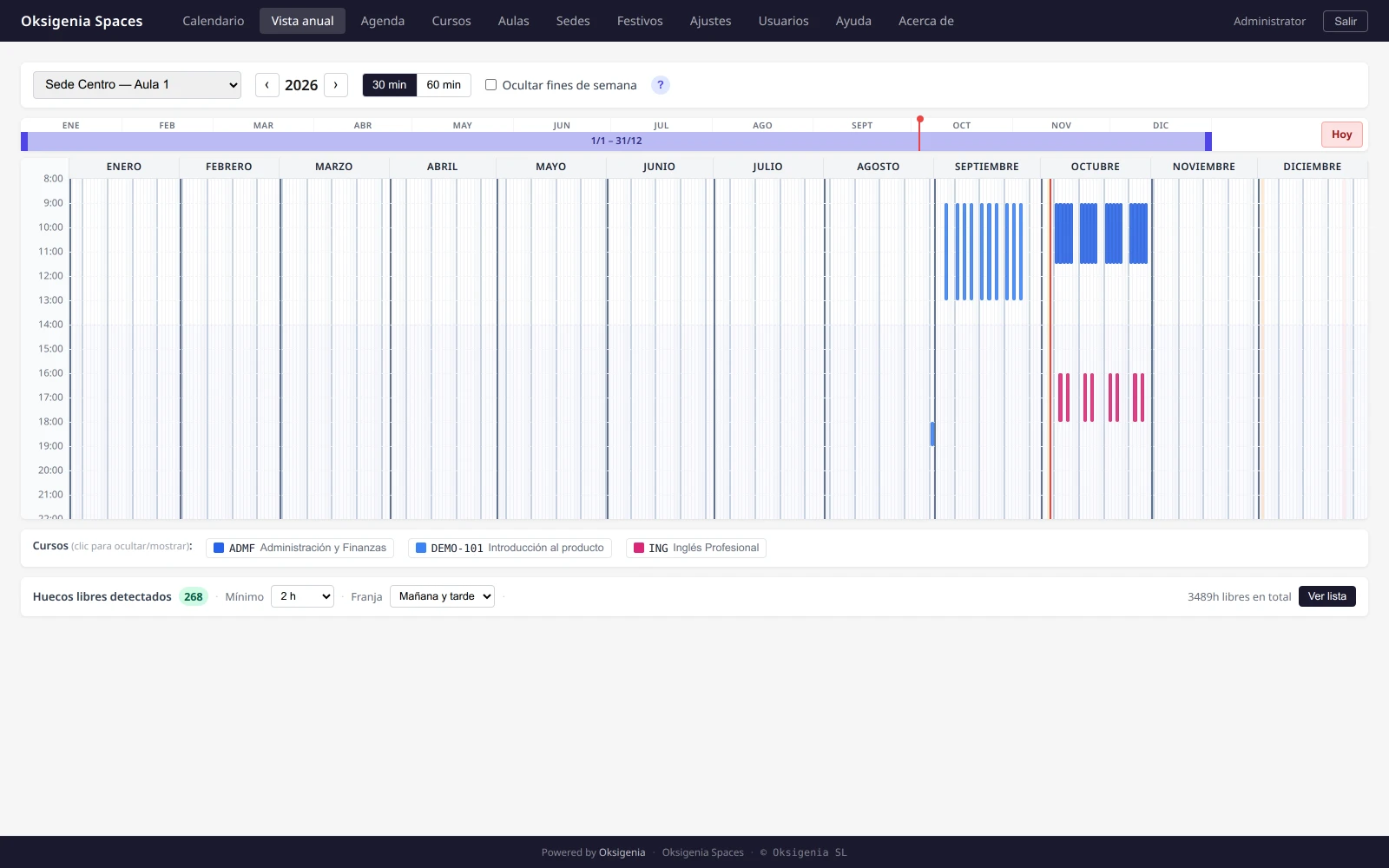Open Ajustes settings page
This screenshot has width=1389, height=868.
click(x=710, y=21)
